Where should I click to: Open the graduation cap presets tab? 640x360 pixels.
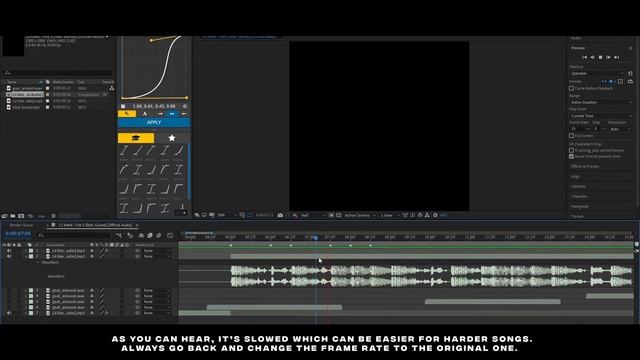[x=136, y=138]
